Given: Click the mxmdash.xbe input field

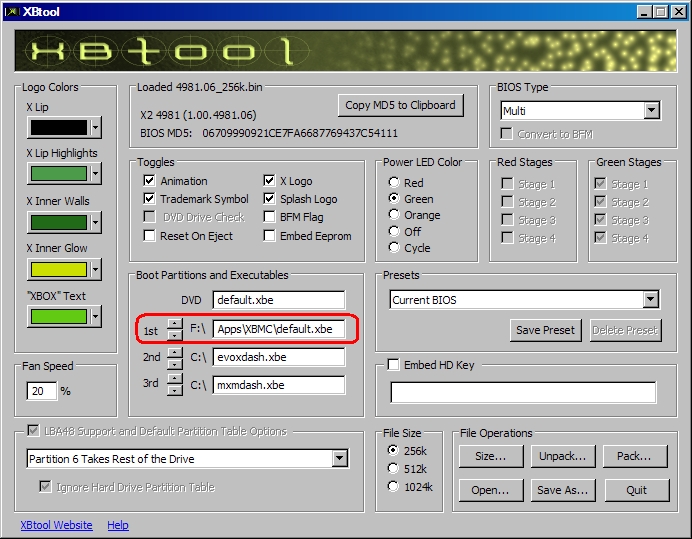Looking at the screenshot, I should tap(279, 385).
